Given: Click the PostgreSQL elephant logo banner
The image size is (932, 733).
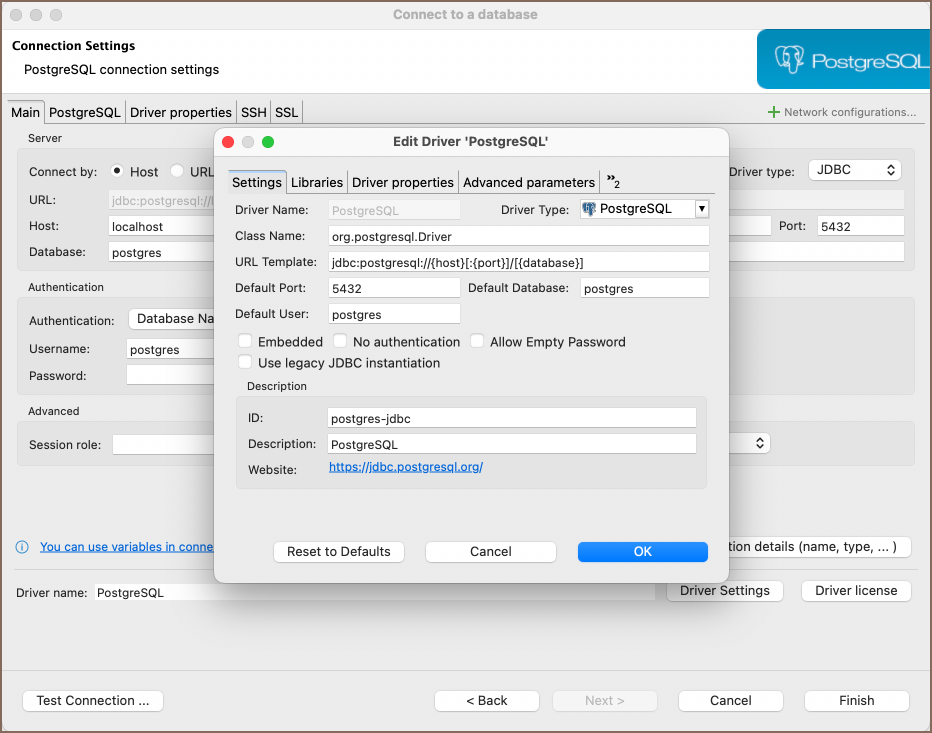Looking at the screenshot, I should [843, 60].
